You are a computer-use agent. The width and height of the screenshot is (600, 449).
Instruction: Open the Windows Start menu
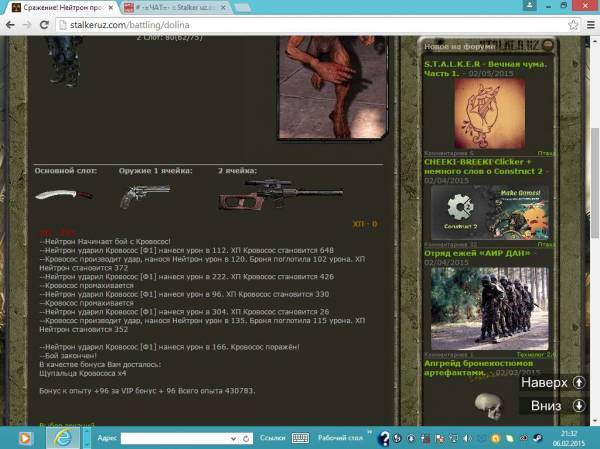20,437
